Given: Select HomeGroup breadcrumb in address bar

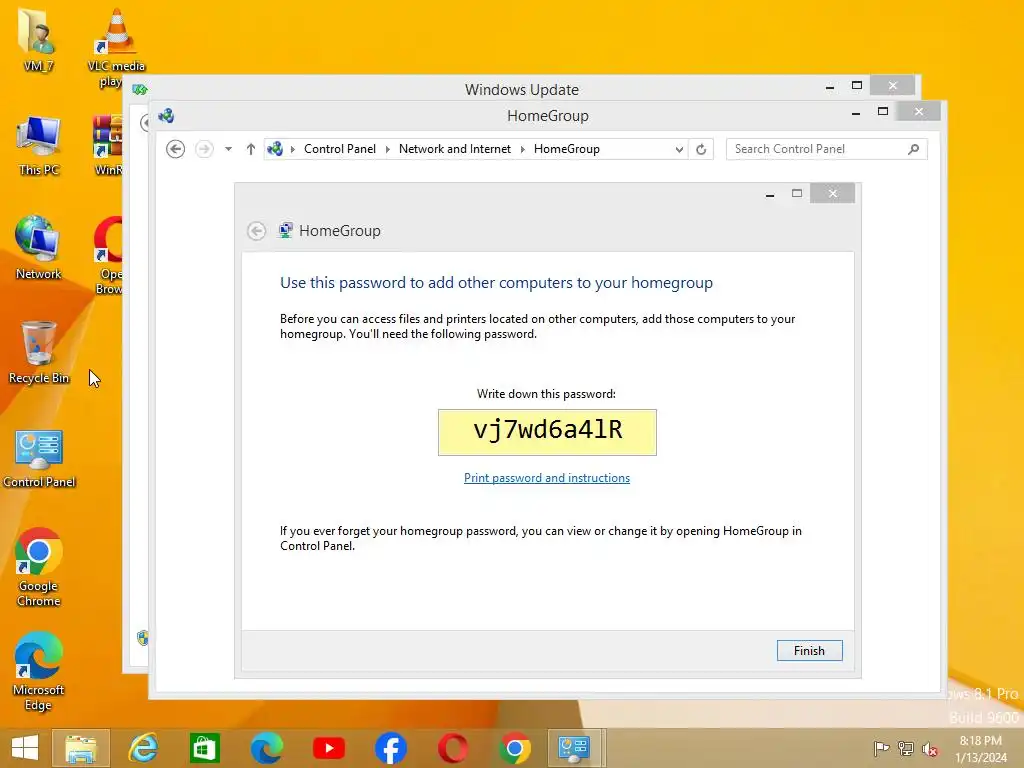Looking at the screenshot, I should click(x=566, y=149).
